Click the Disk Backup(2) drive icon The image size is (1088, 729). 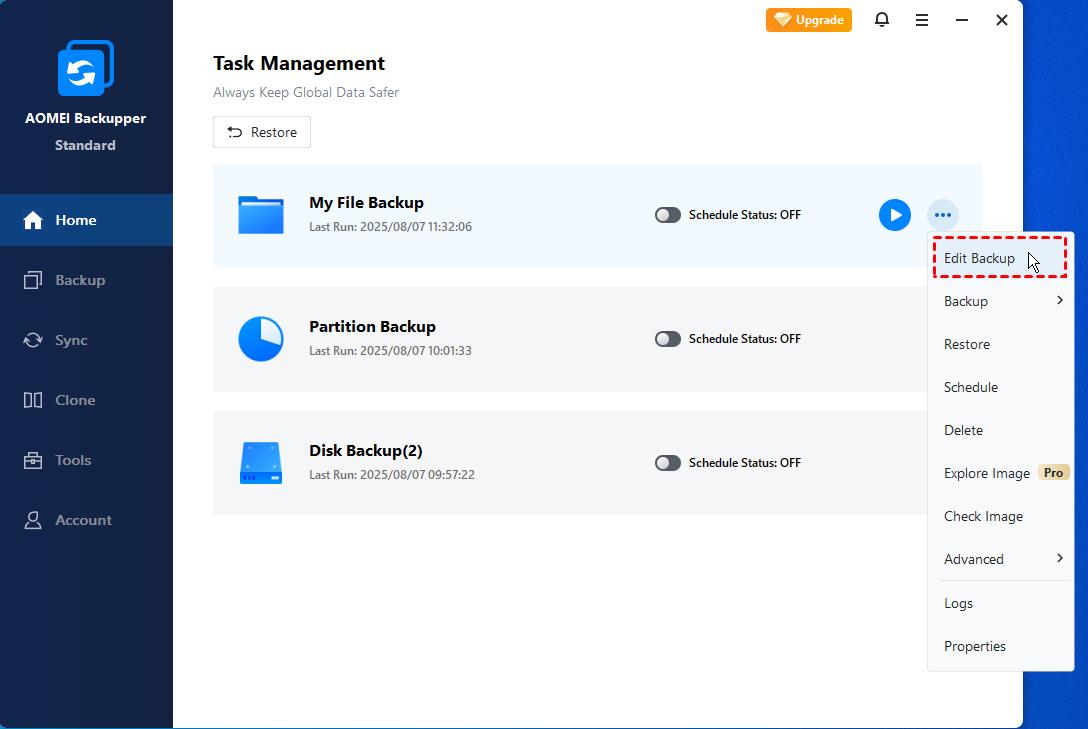point(261,463)
